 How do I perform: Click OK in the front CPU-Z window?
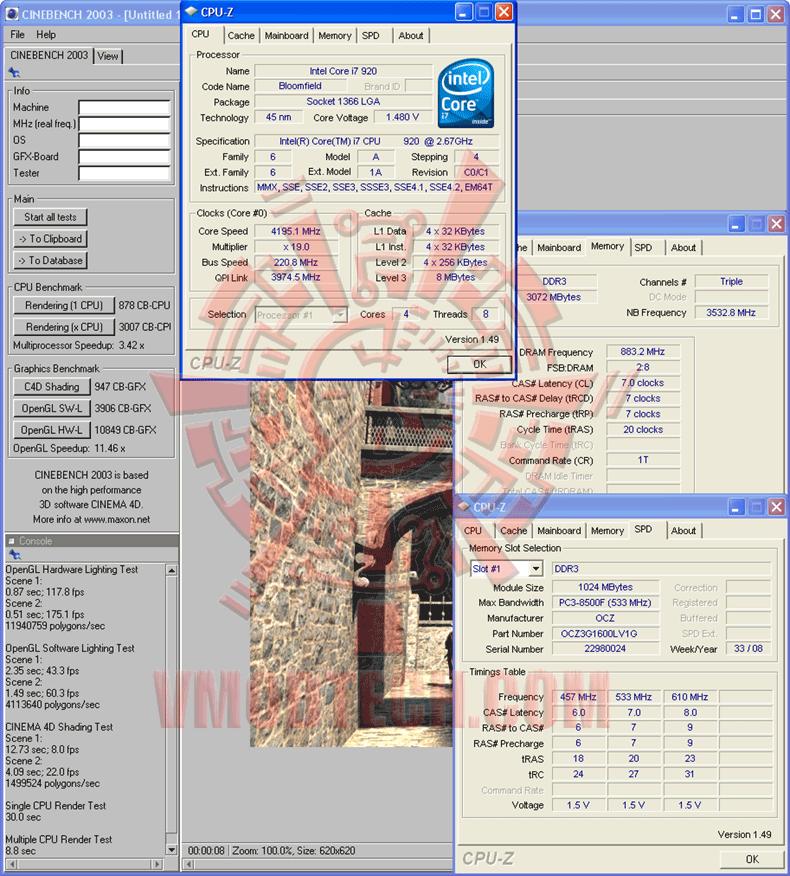coord(479,364)
